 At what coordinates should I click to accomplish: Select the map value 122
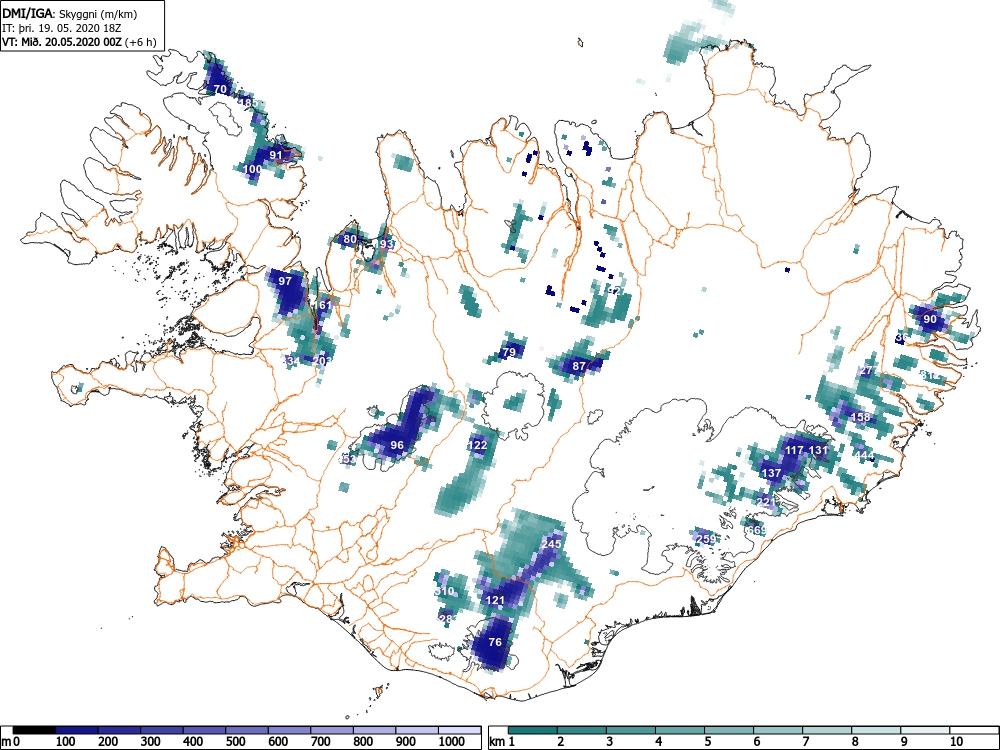pyautogui.click(x=478, y=445)
